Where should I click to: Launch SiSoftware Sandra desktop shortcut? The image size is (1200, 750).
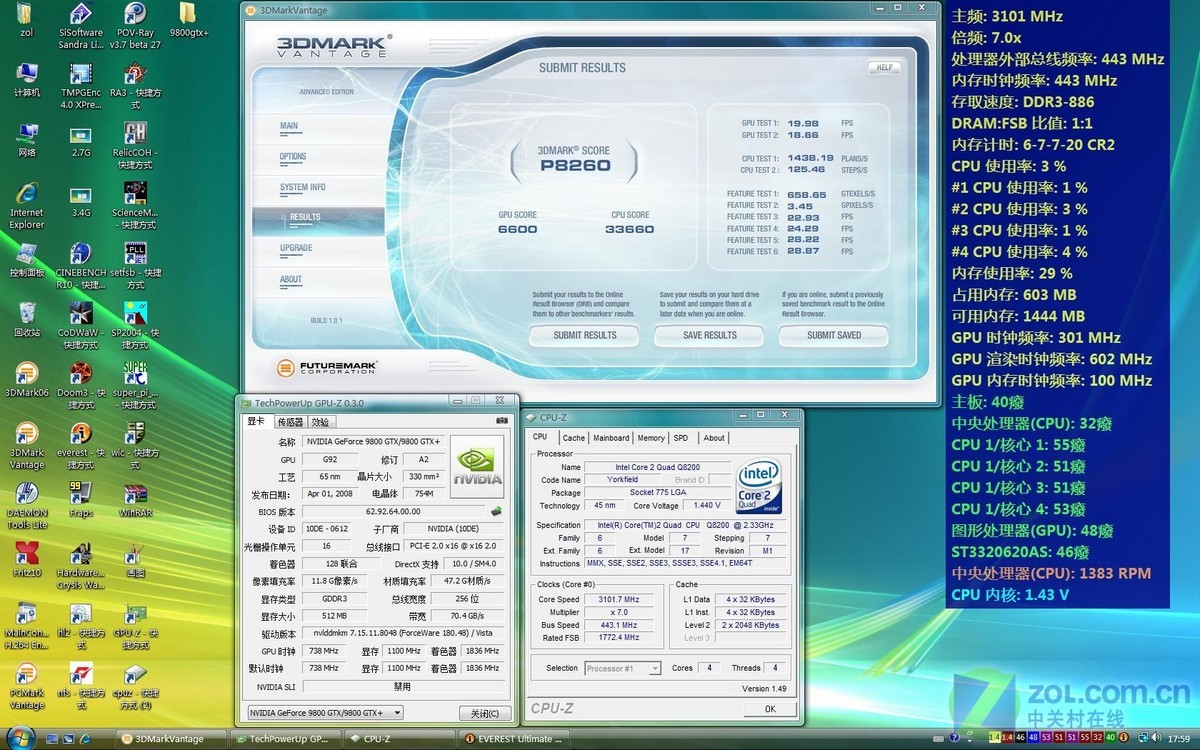81,25
